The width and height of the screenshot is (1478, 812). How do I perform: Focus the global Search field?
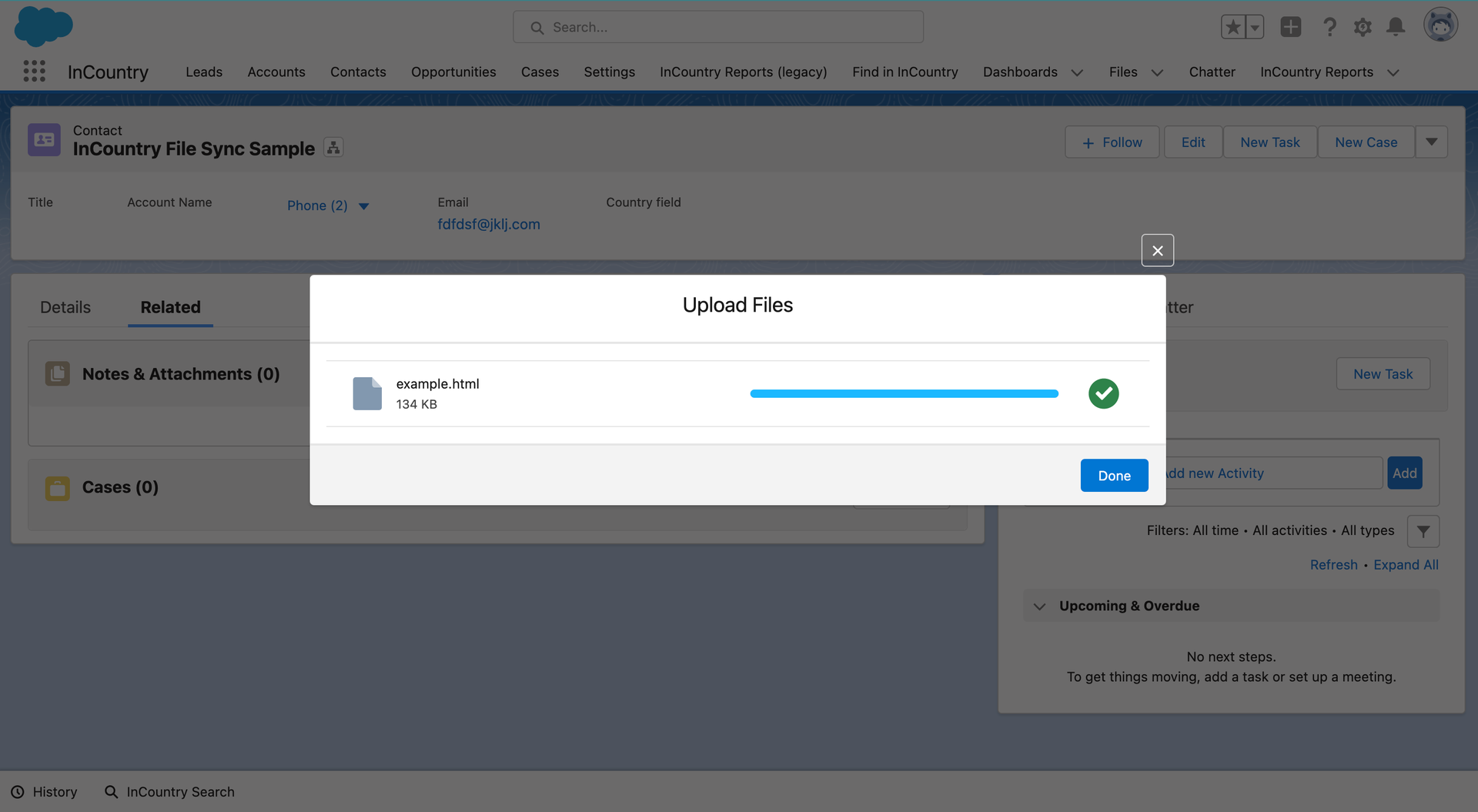[718, 27]
